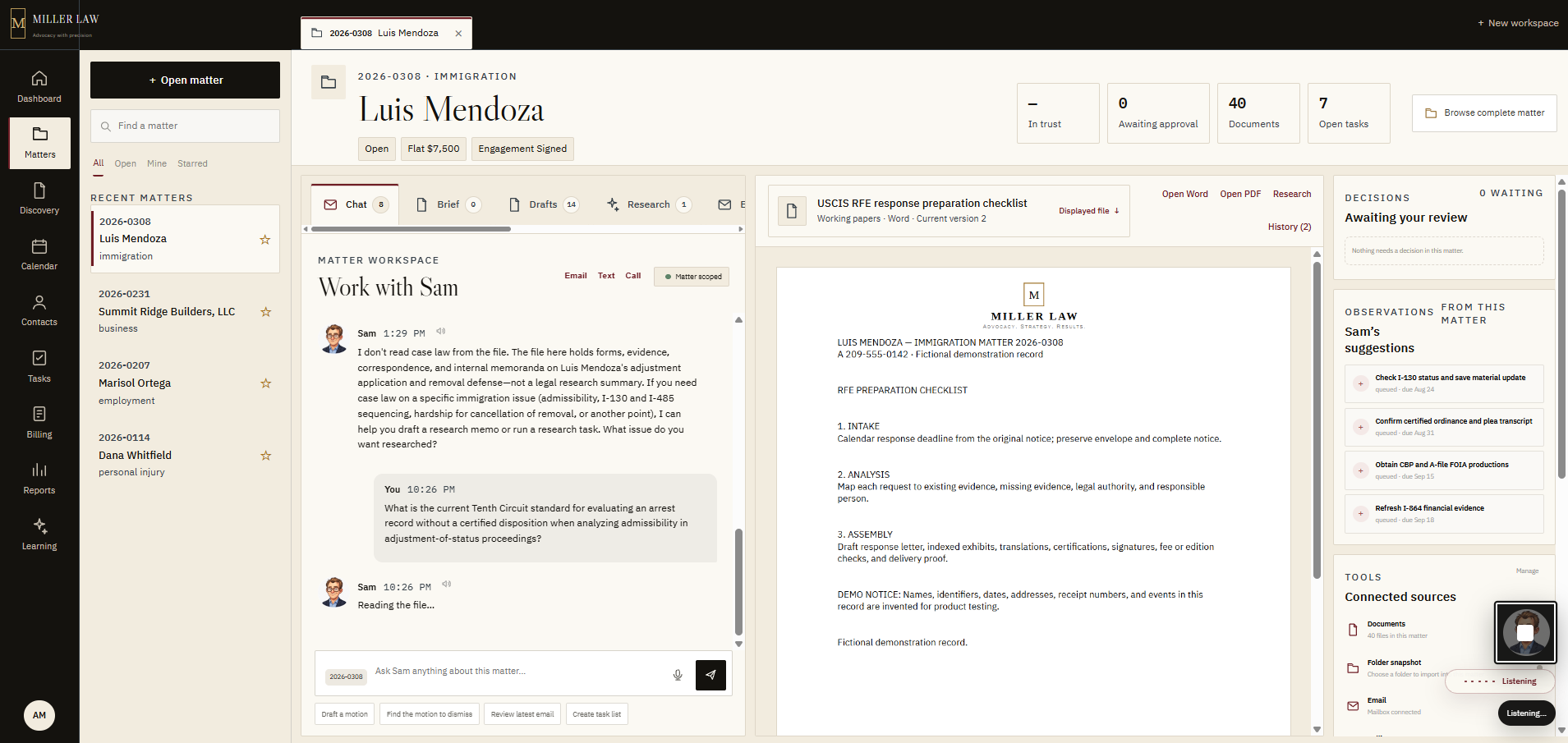This screenshot has height=743, width=1568.
Task: Click the Email contact link
Action: (x=576, y=276)
